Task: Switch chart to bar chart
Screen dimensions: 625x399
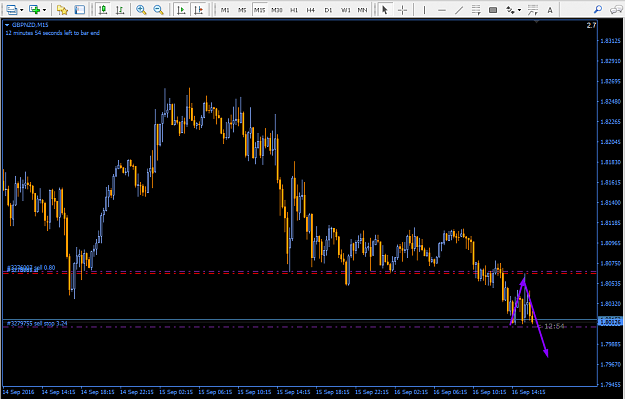Action: point(120,10)
